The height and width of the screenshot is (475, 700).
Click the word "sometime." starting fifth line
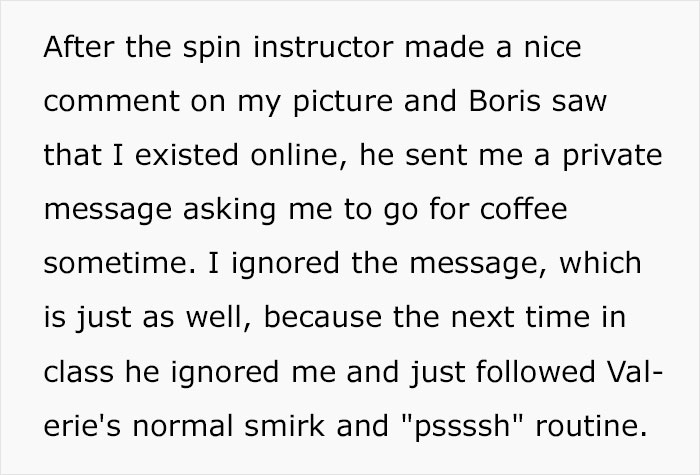pyautogui.click(x=120, y=263)
